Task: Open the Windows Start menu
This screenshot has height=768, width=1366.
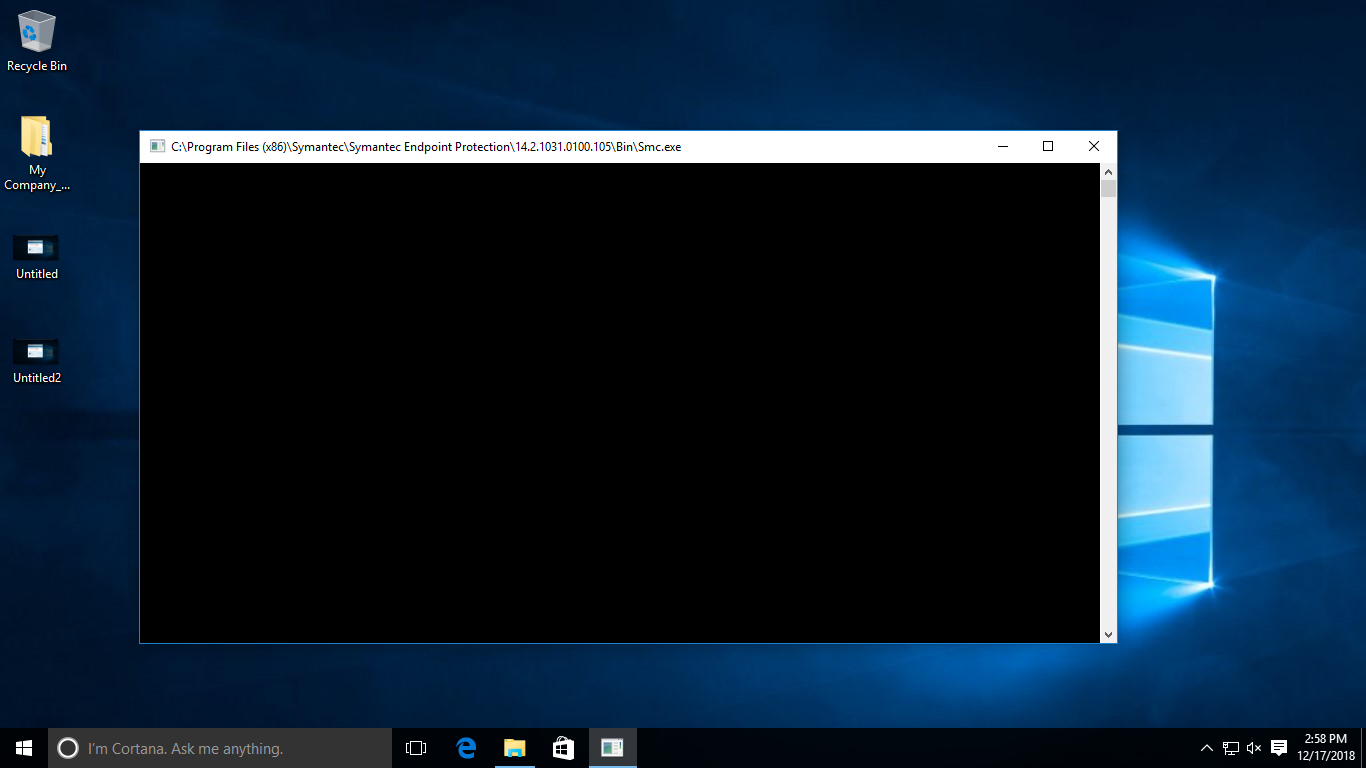Action: pyautogui.click(x=24, y=748)
